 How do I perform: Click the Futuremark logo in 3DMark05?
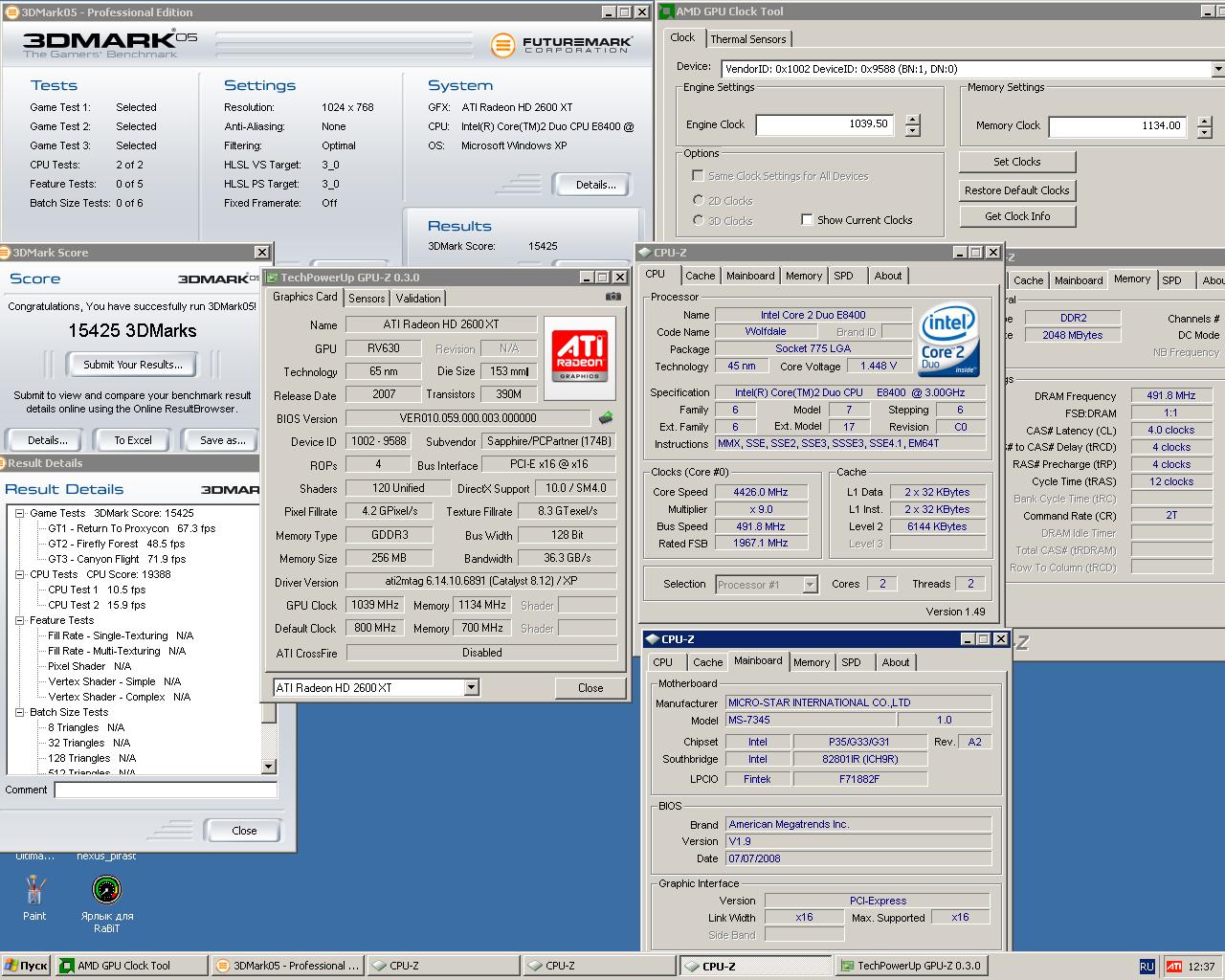pyautogui.click(x=563, y=45)
